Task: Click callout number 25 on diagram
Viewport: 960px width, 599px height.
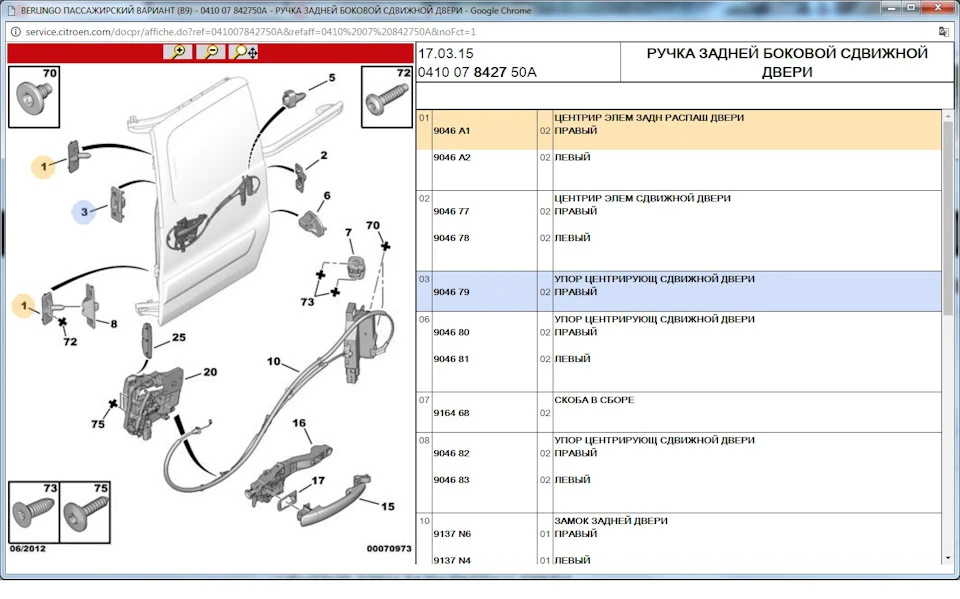Action: tap(179, 337)
